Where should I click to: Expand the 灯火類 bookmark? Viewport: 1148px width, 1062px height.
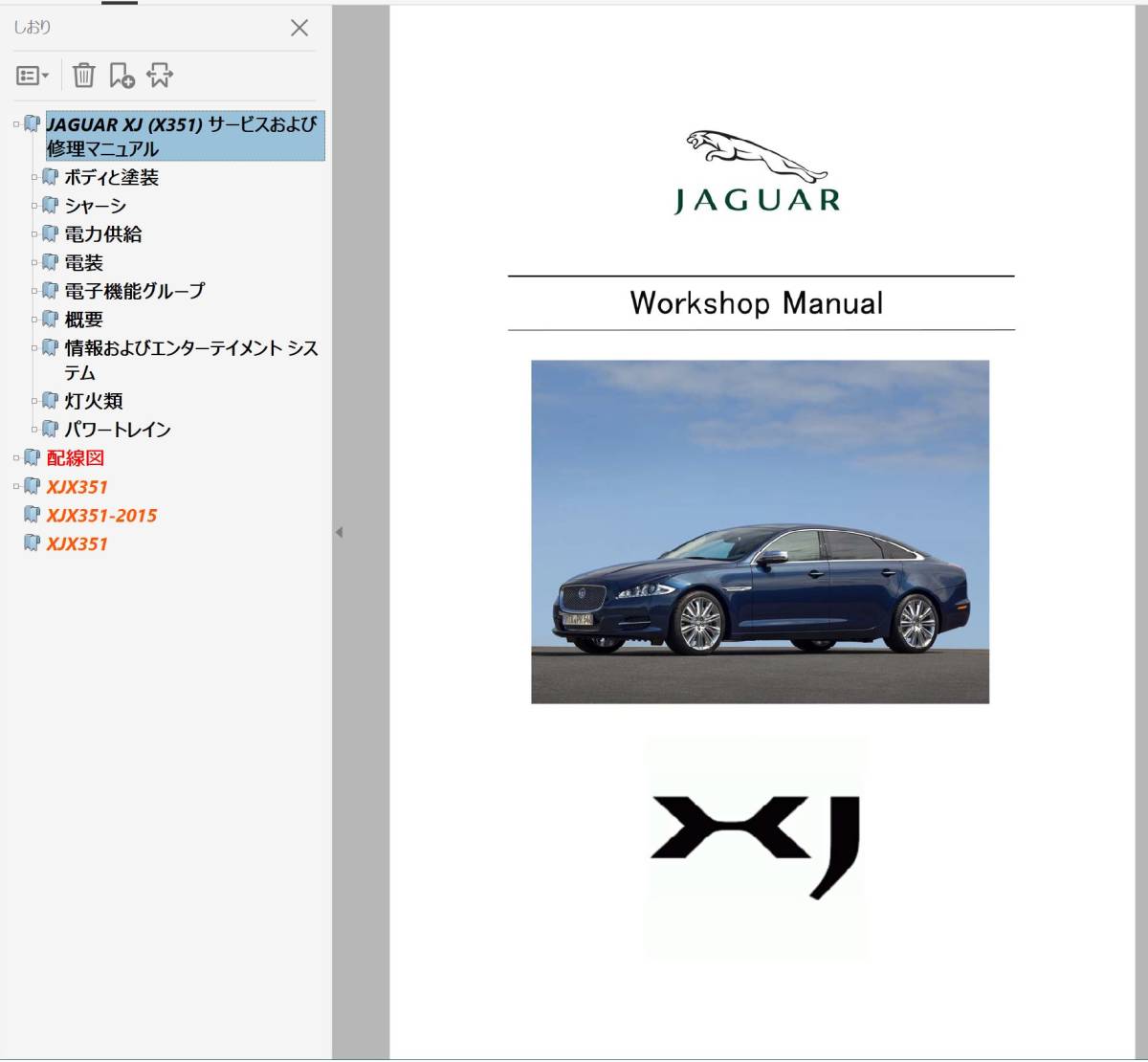34,401
